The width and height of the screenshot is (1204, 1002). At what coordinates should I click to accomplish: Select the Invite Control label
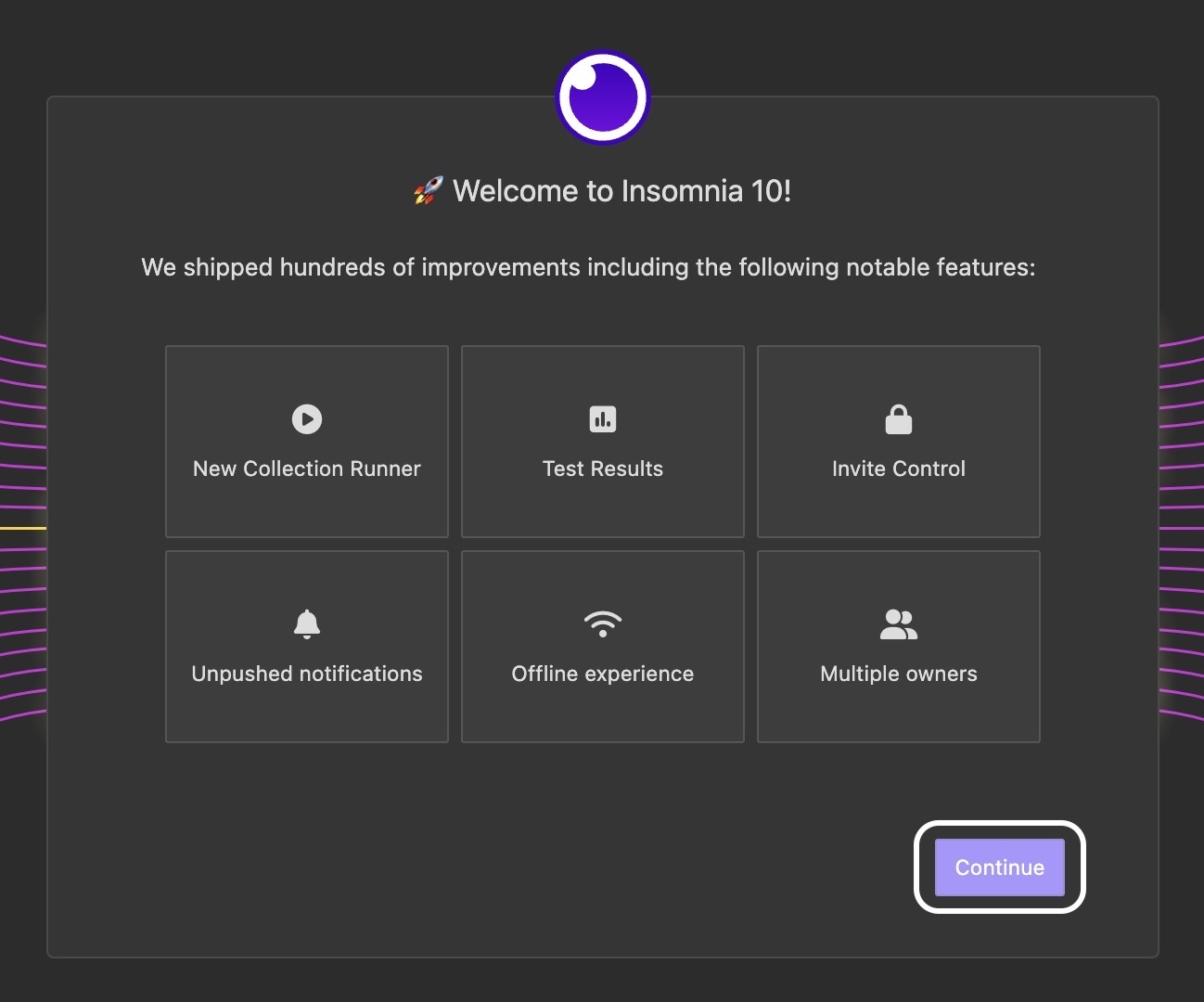(898, 469)
